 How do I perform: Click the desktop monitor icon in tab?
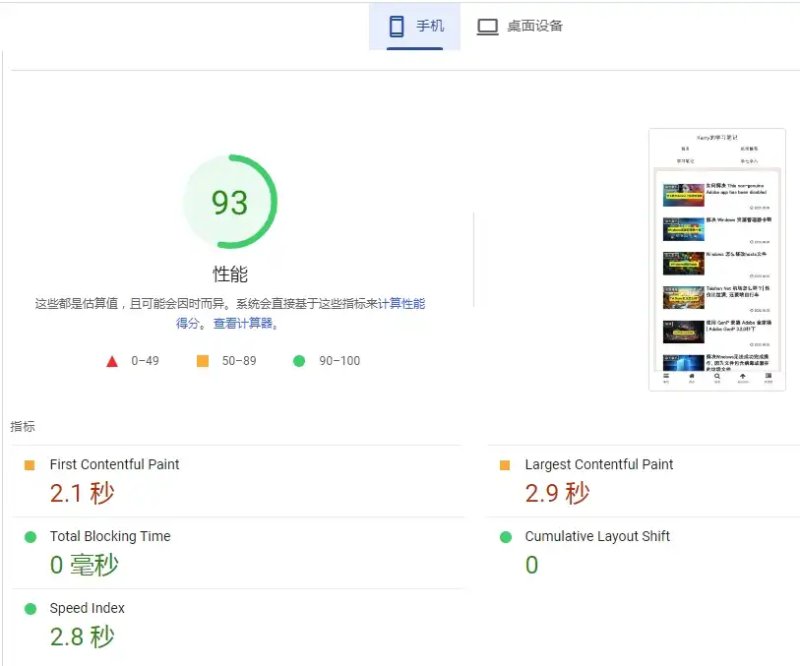tap(488, 27)
